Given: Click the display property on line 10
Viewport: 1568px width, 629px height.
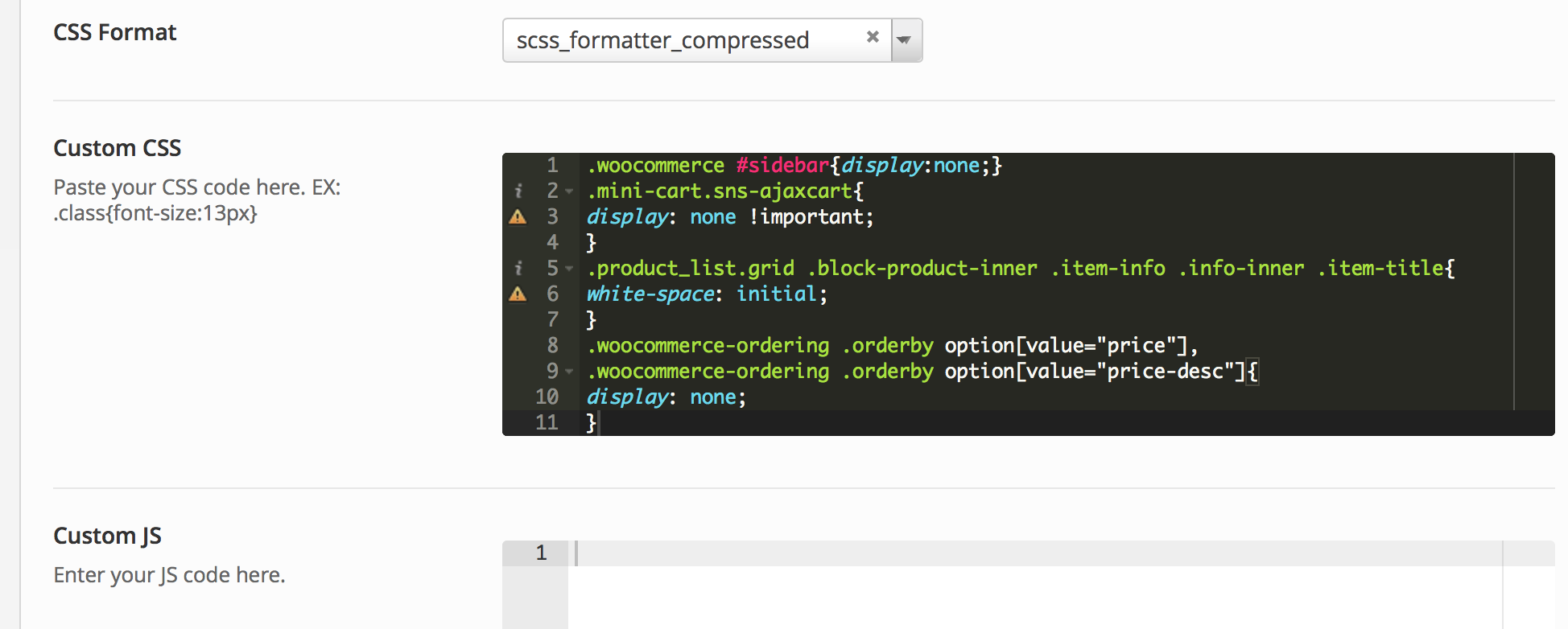Looking at the screenshot, I should [x=627, y=397].
